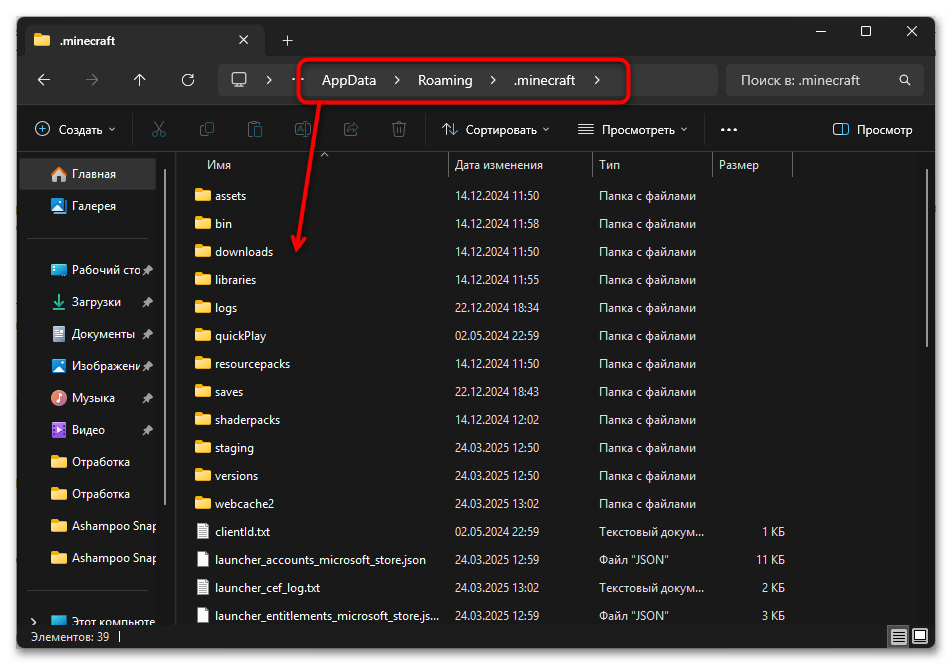The image size is (952, 665).
Task: Unpin Загрузки via its pin icon
Action: click(148, 302)
